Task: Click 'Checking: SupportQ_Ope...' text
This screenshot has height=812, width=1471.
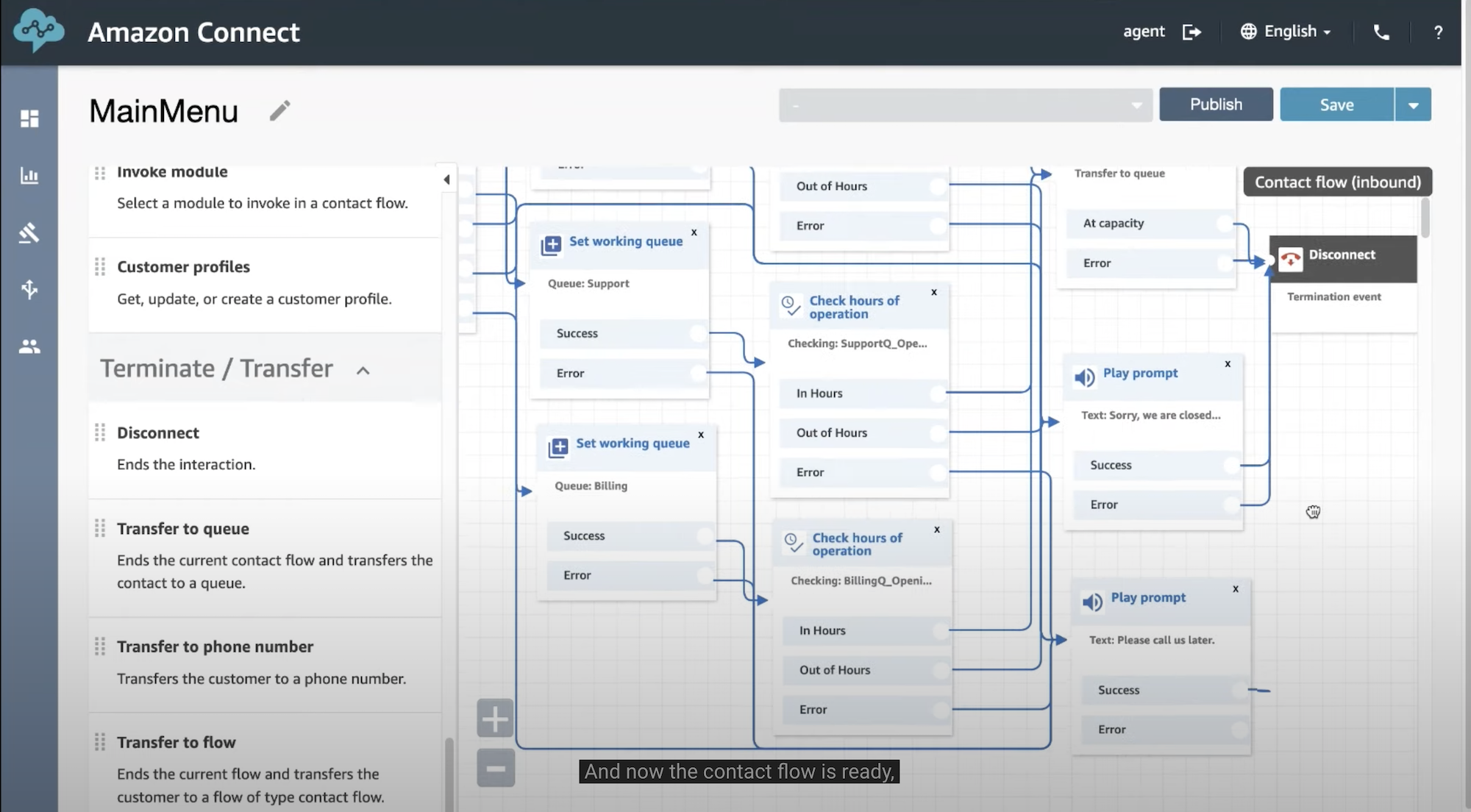Action: pos(857,343)
